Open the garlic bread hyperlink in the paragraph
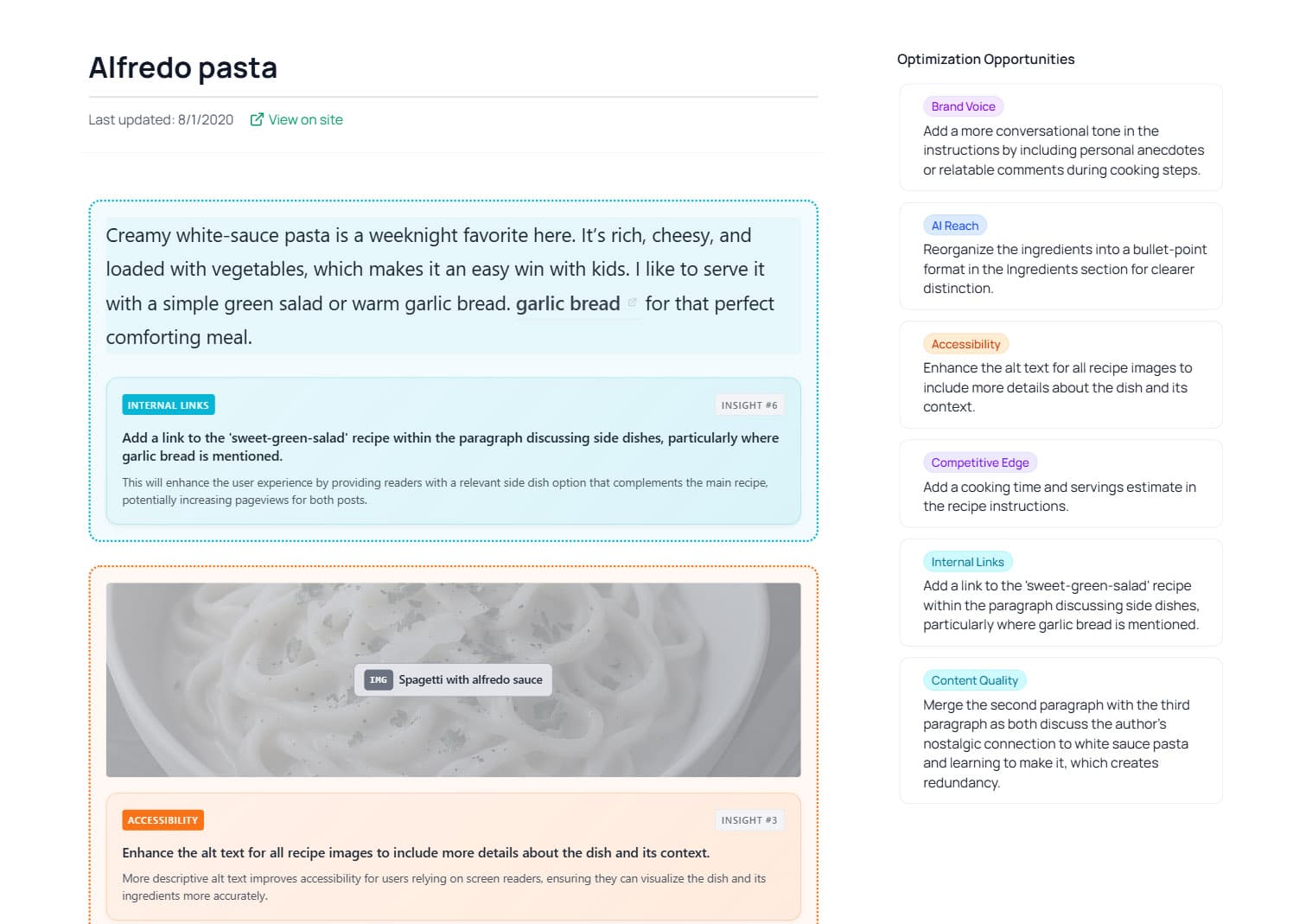 click(568, 303)
